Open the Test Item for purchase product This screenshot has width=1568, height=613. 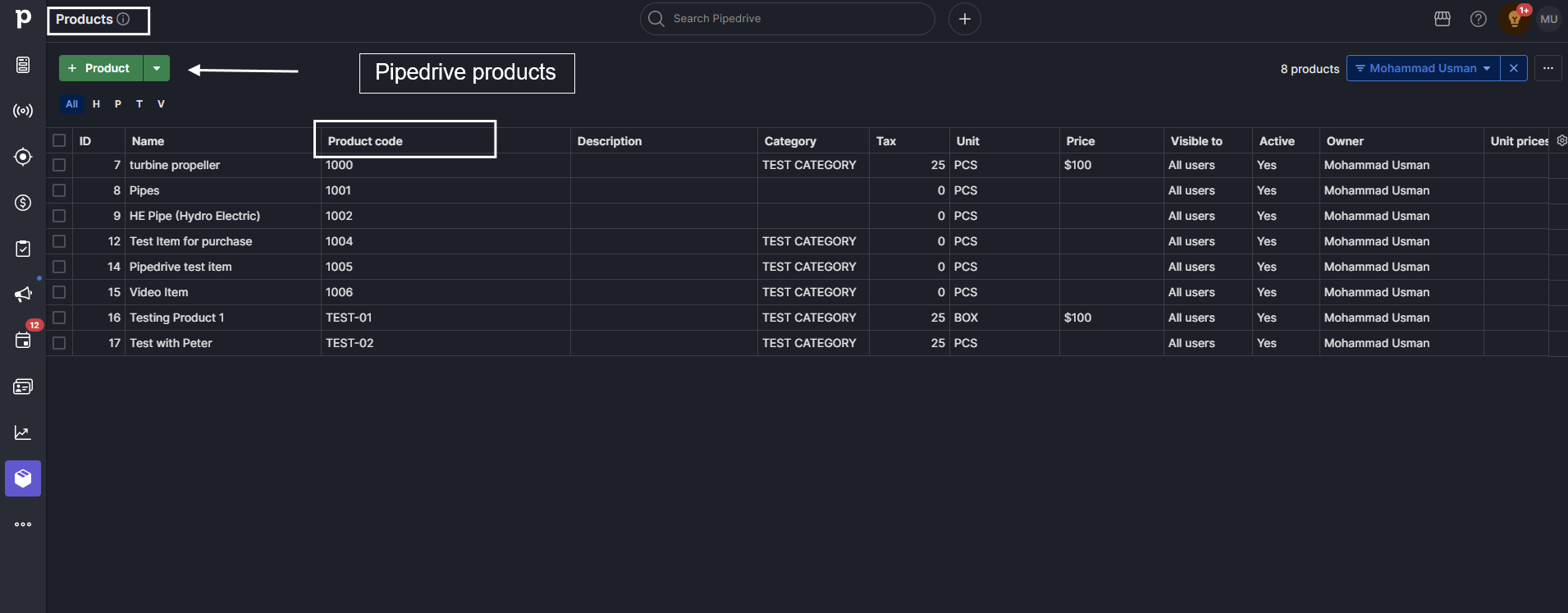click(190, 241)
